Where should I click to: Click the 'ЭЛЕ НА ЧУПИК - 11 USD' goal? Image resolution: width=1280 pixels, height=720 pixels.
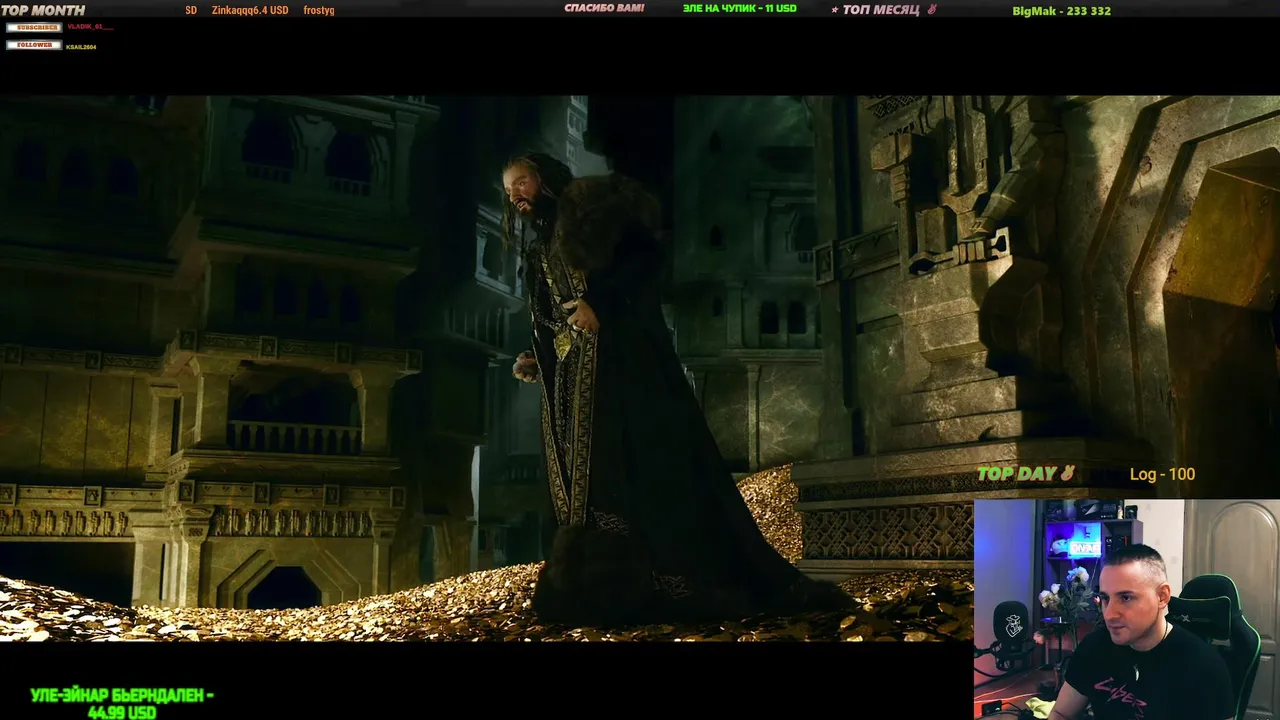[x=740, y=8]
